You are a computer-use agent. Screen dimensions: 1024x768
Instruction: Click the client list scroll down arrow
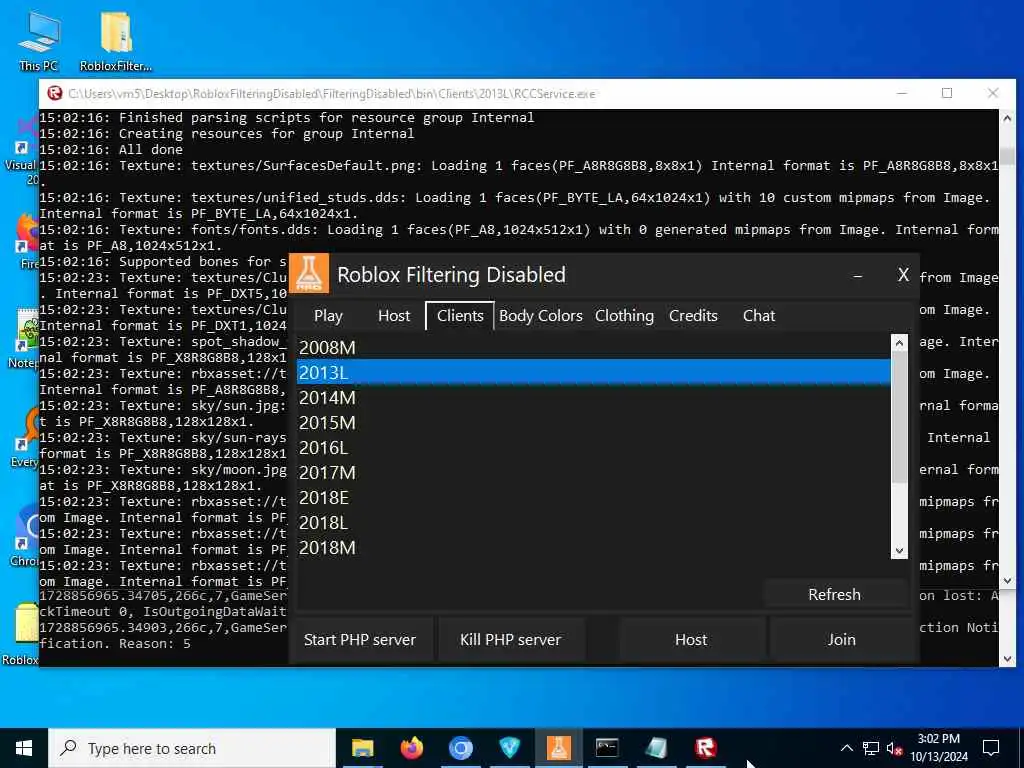pos(899,551)
